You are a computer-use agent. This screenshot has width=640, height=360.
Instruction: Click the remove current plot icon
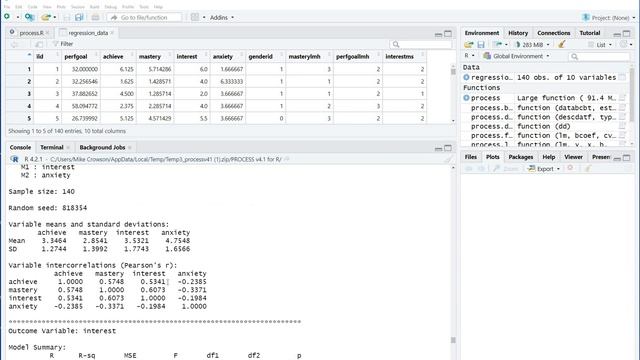[570, 168]
